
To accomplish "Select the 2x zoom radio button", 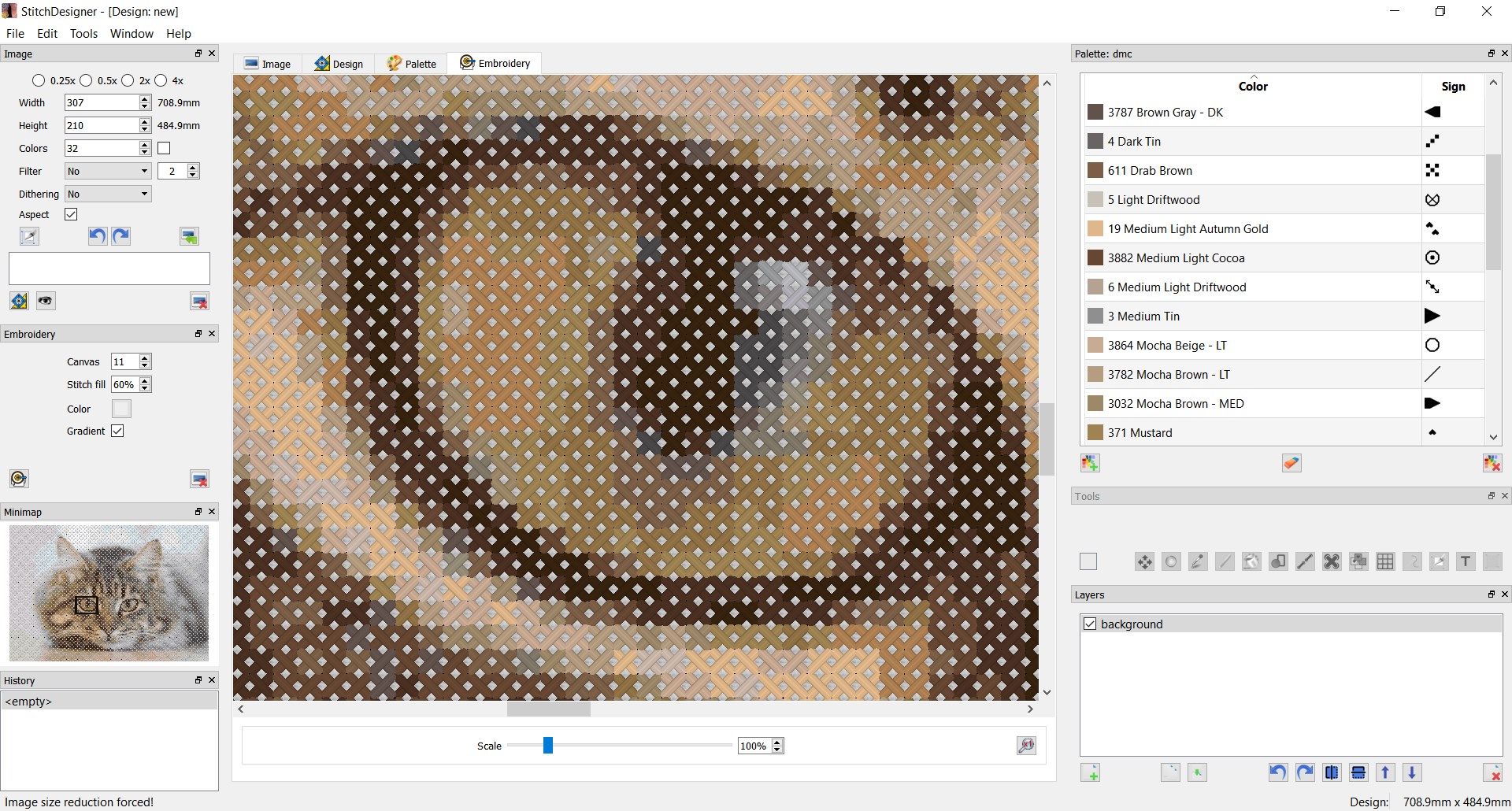I will (129, 80).
